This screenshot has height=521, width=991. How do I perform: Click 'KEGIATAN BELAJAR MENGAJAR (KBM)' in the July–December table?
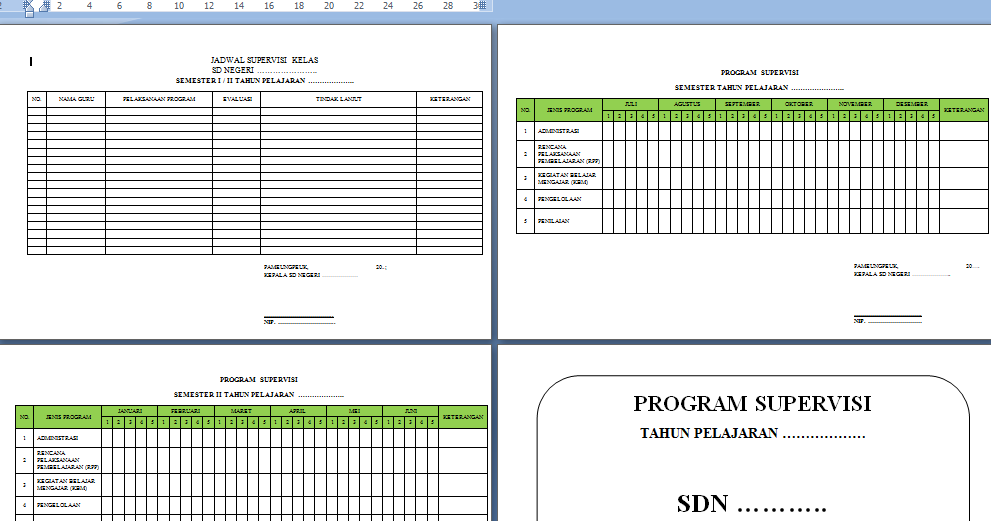pyautogui.click(x=567, y=178)
